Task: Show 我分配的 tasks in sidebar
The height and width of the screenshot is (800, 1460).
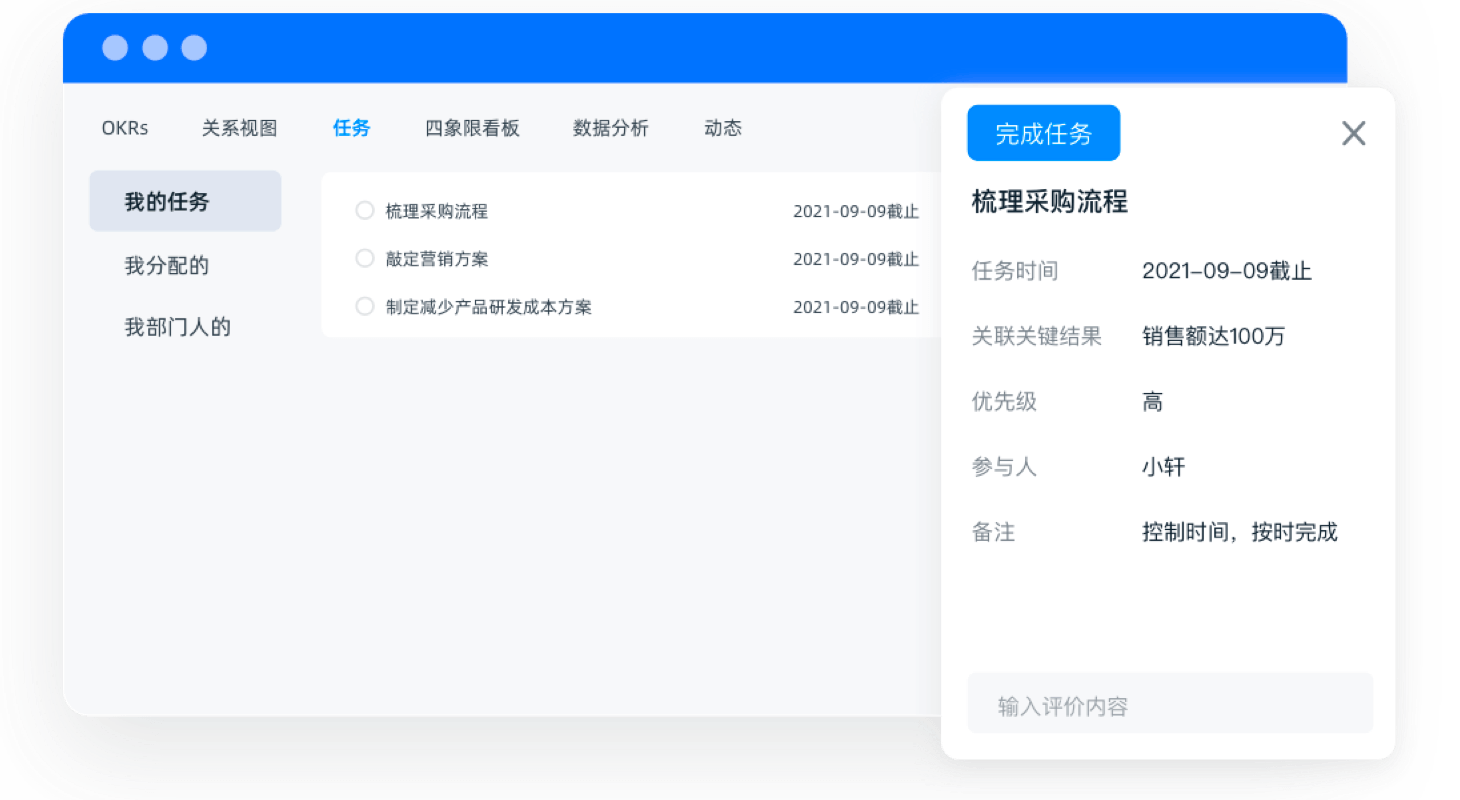Action: click(x=167, y=266)
